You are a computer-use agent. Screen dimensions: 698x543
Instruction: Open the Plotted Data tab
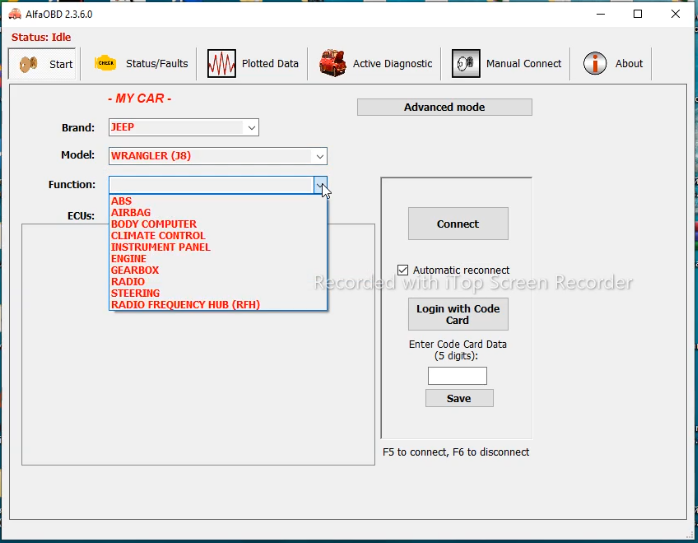pos(253,64)
